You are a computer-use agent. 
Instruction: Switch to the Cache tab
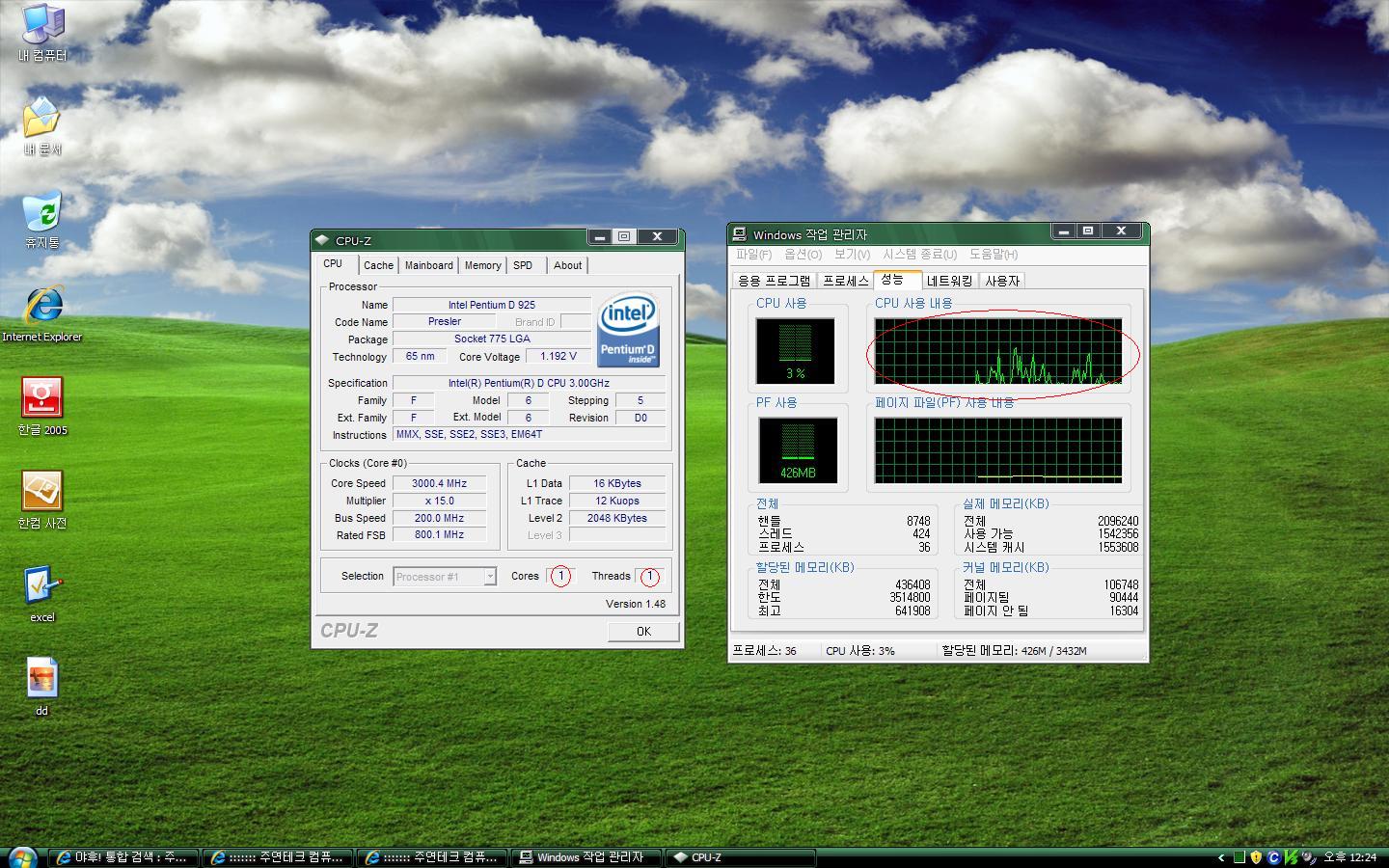[x=378, y=265]
